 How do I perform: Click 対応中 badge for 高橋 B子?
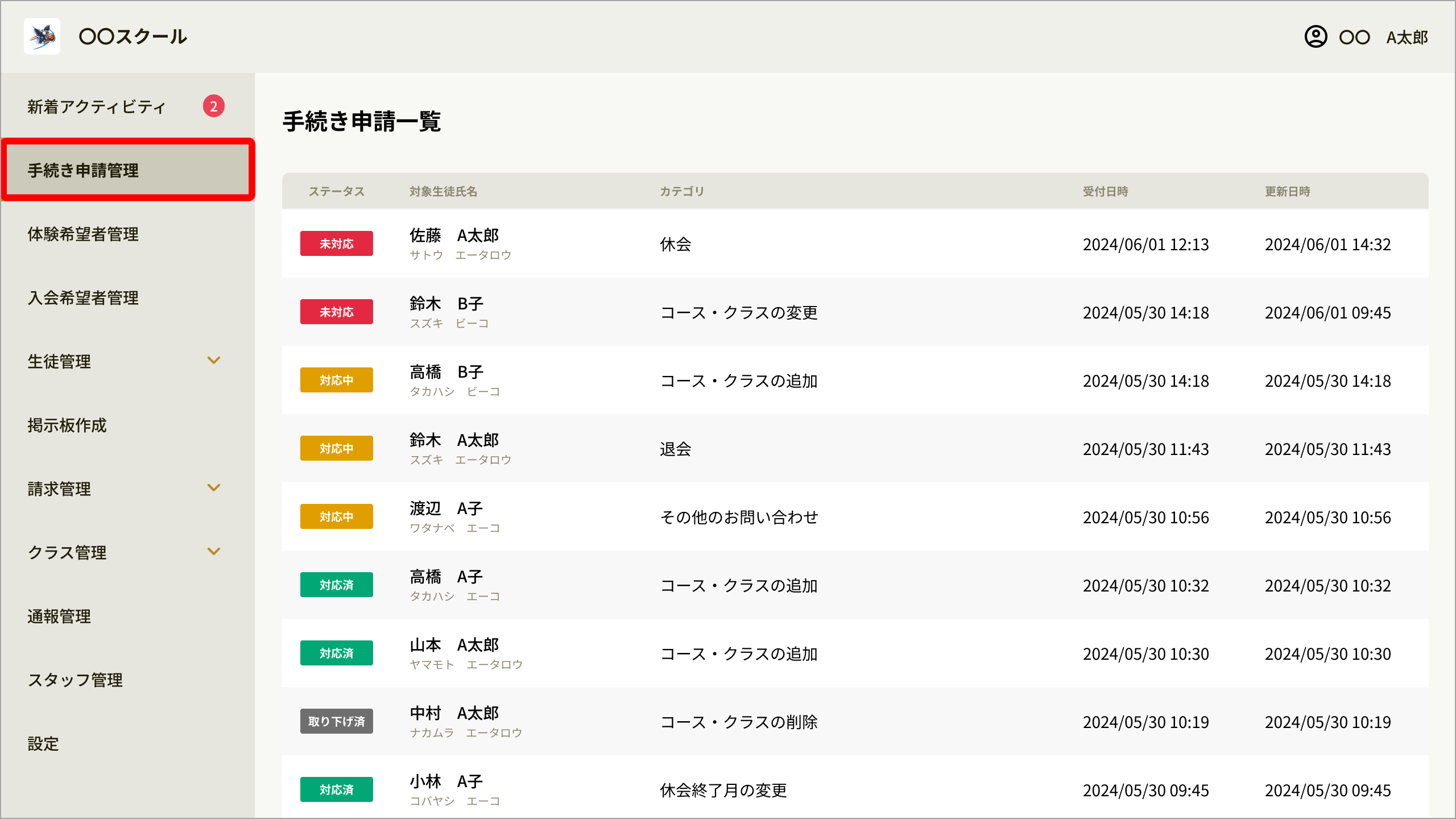click(x=337, y=380)
